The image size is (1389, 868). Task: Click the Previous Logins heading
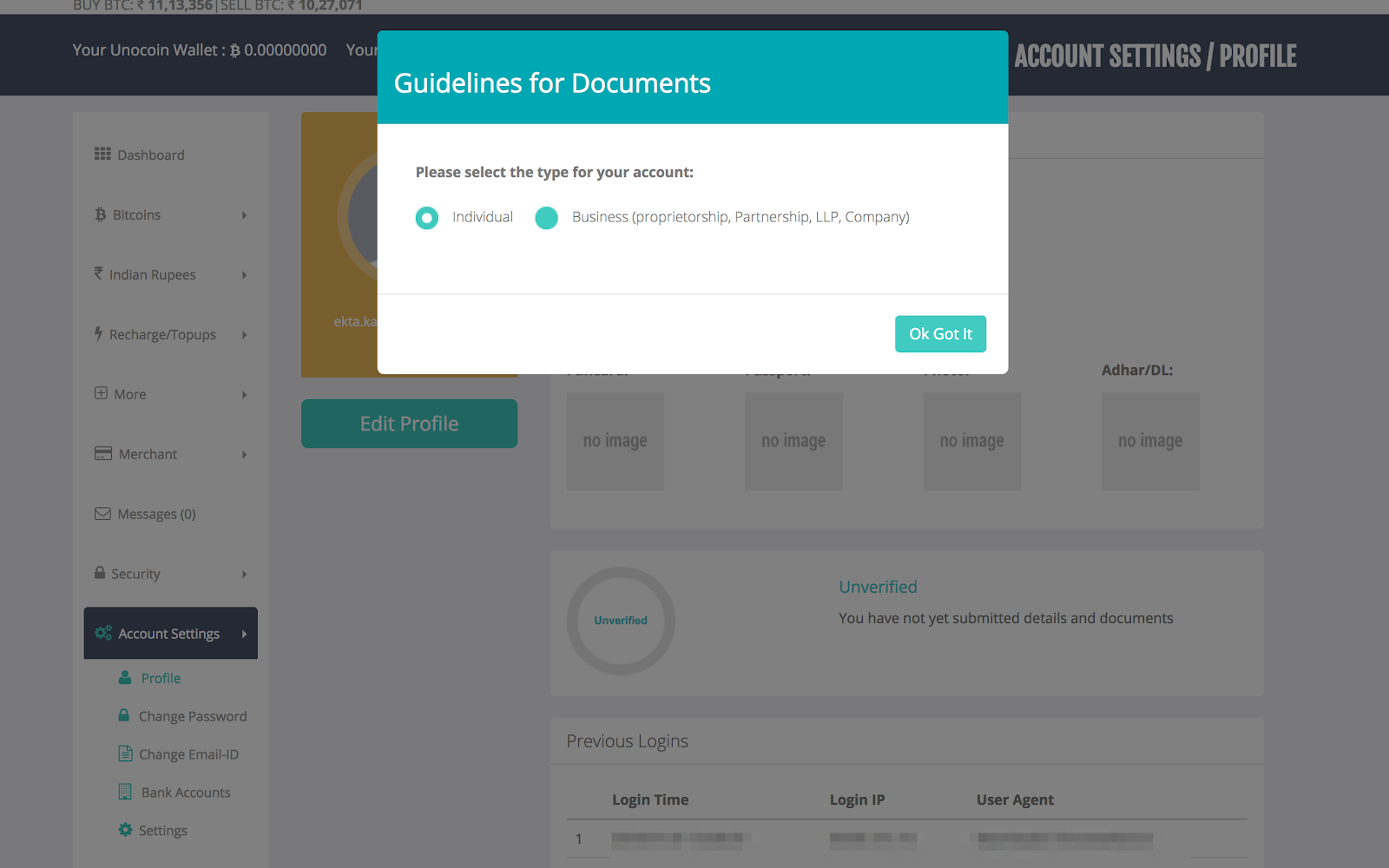tap(627, 741)
